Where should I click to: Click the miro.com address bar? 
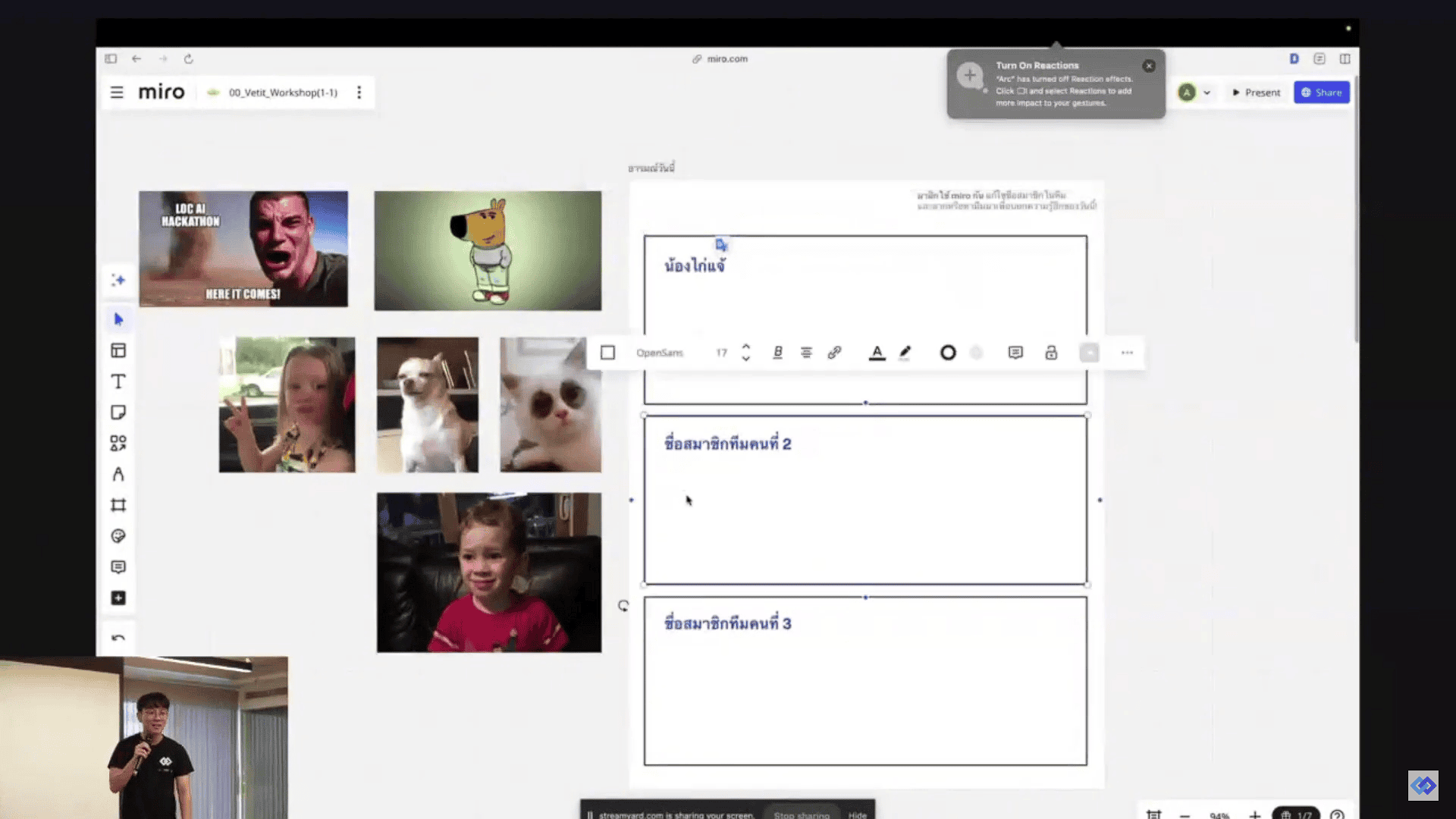(x=720, y=58)
